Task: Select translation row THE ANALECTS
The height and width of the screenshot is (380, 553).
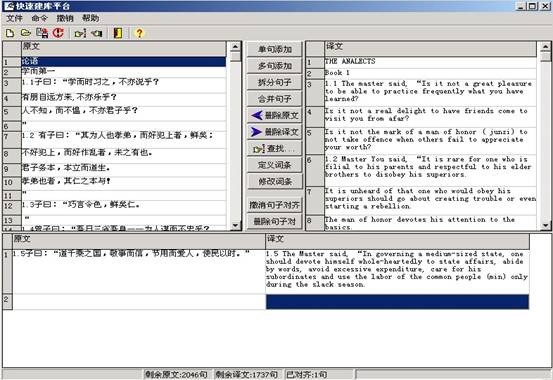Action: tap(430, 62)
